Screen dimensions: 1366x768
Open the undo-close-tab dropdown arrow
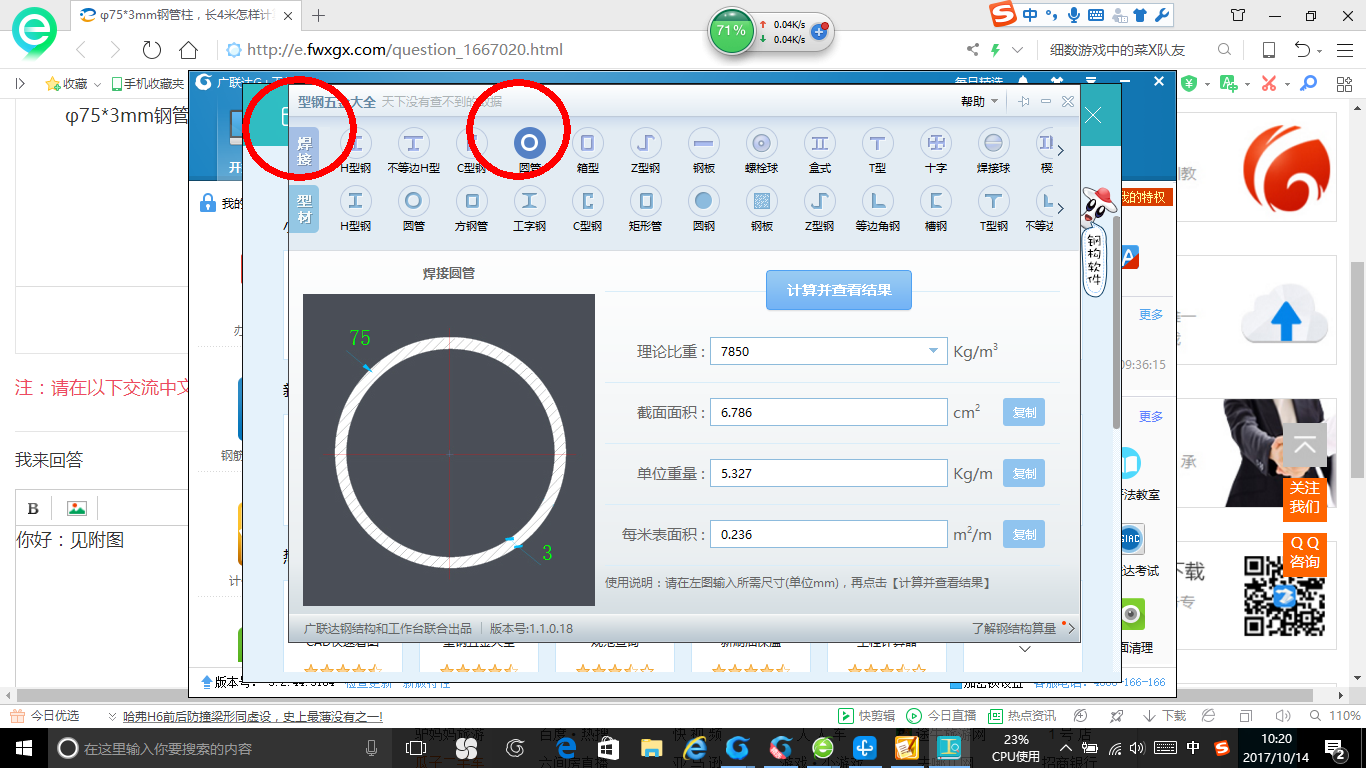point(1321,50)
